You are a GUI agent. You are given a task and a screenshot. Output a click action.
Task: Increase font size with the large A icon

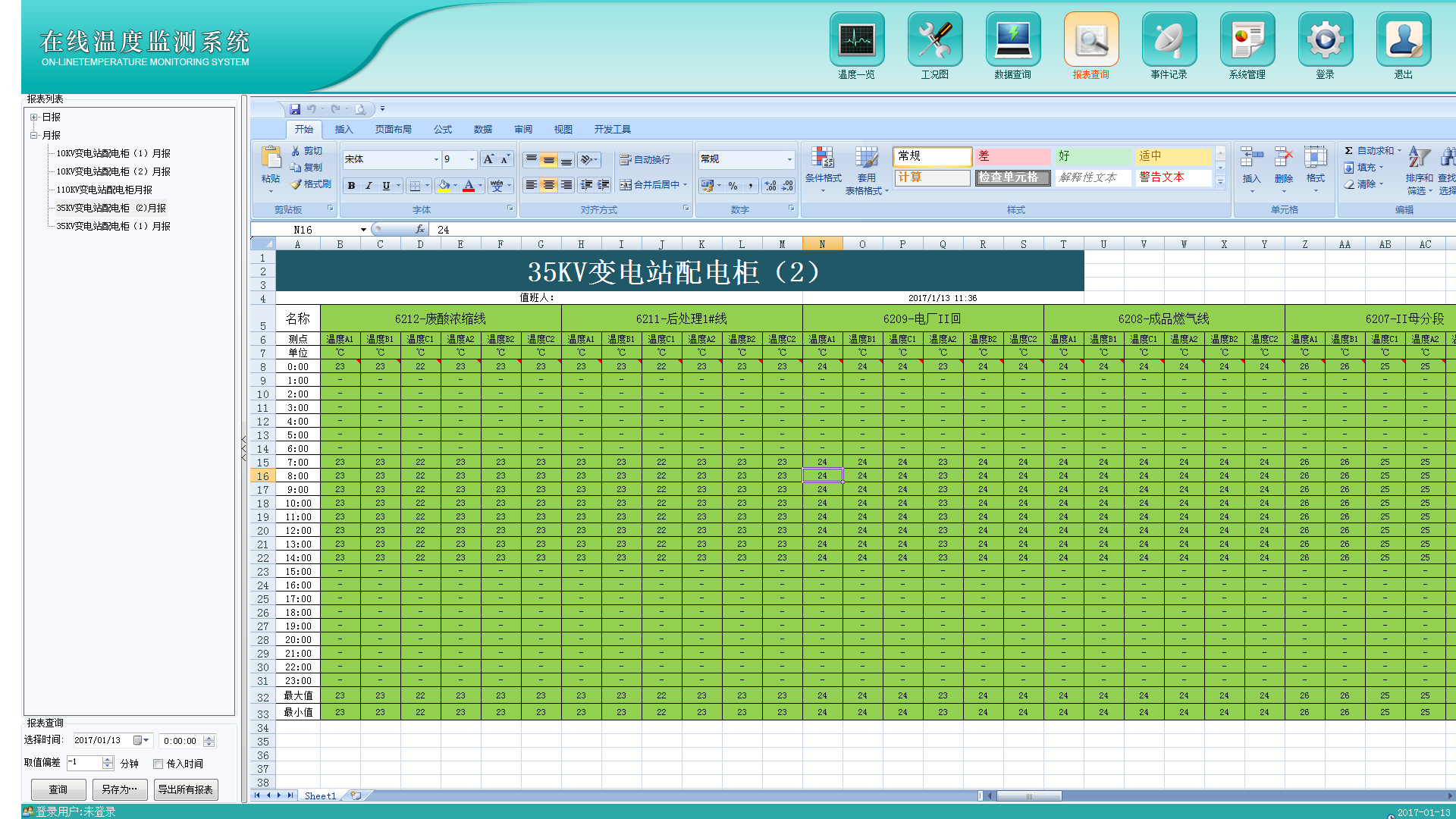click(x=489, y=159)
